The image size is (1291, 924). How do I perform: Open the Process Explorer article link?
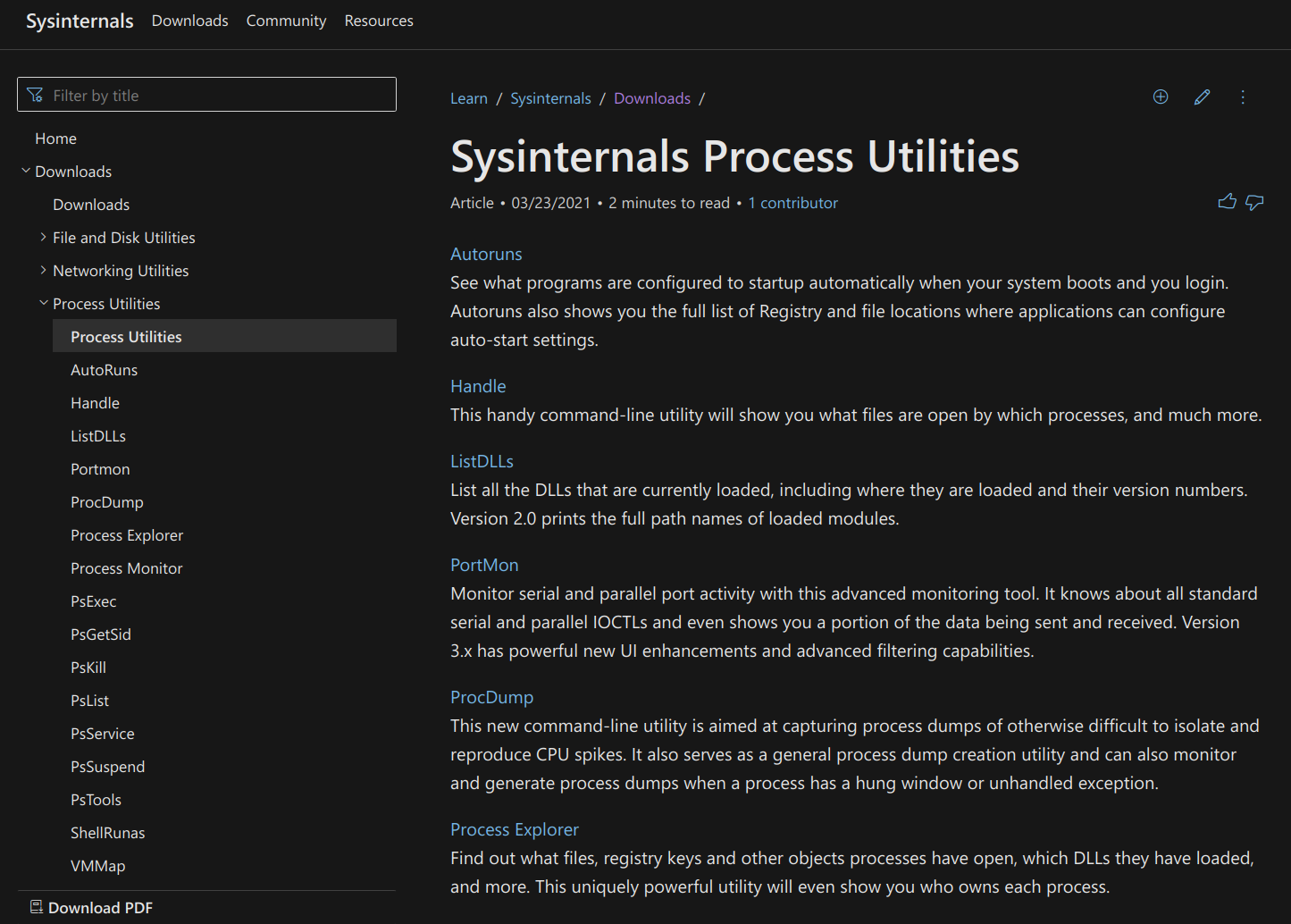click(515, 829)
